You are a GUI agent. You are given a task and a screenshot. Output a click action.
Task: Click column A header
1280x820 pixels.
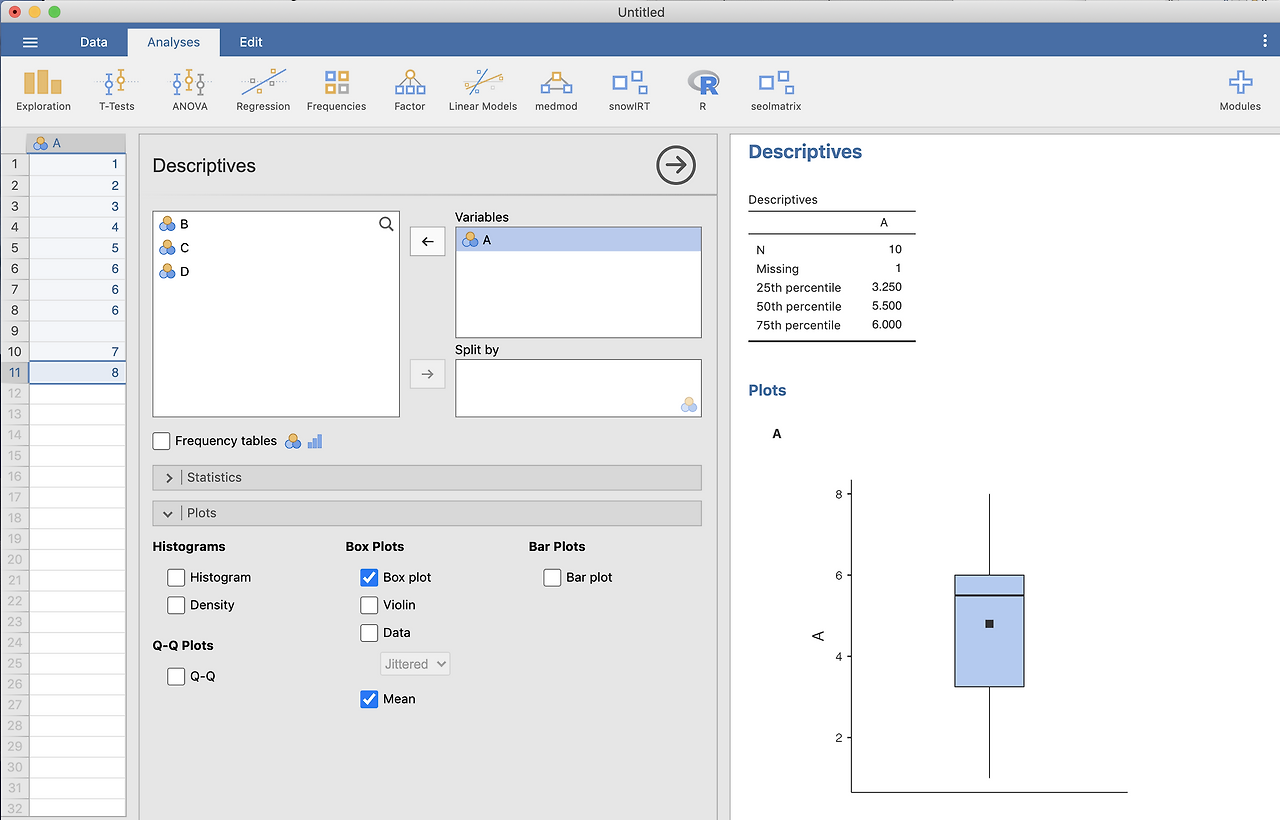pos(78,143)
